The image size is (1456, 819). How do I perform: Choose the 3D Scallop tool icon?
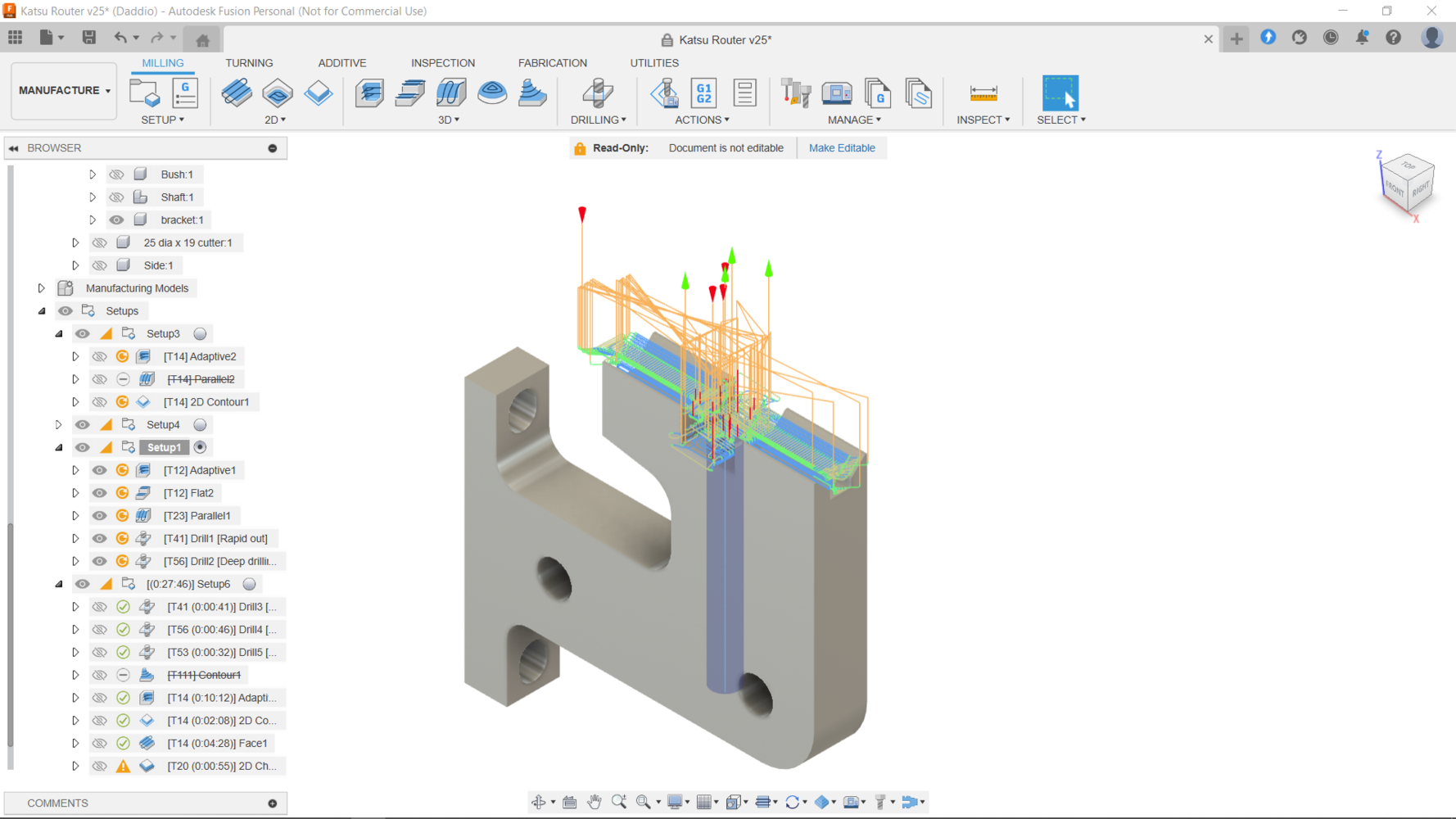point(492,93)
